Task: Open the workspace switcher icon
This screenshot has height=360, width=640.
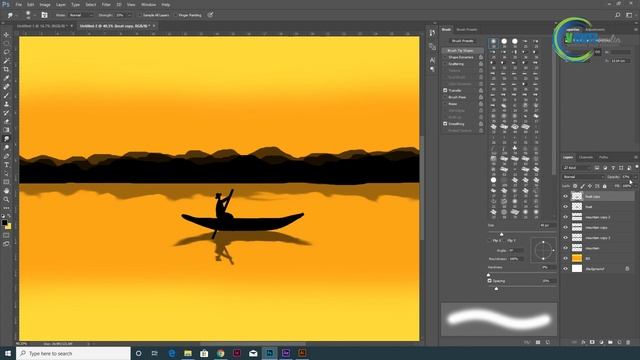Action: click(x=629, y=15)
